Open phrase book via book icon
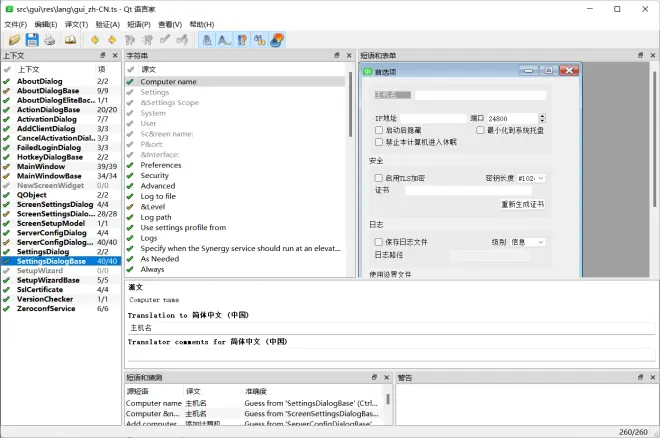 pyautogui.click(x=70, y=40)
